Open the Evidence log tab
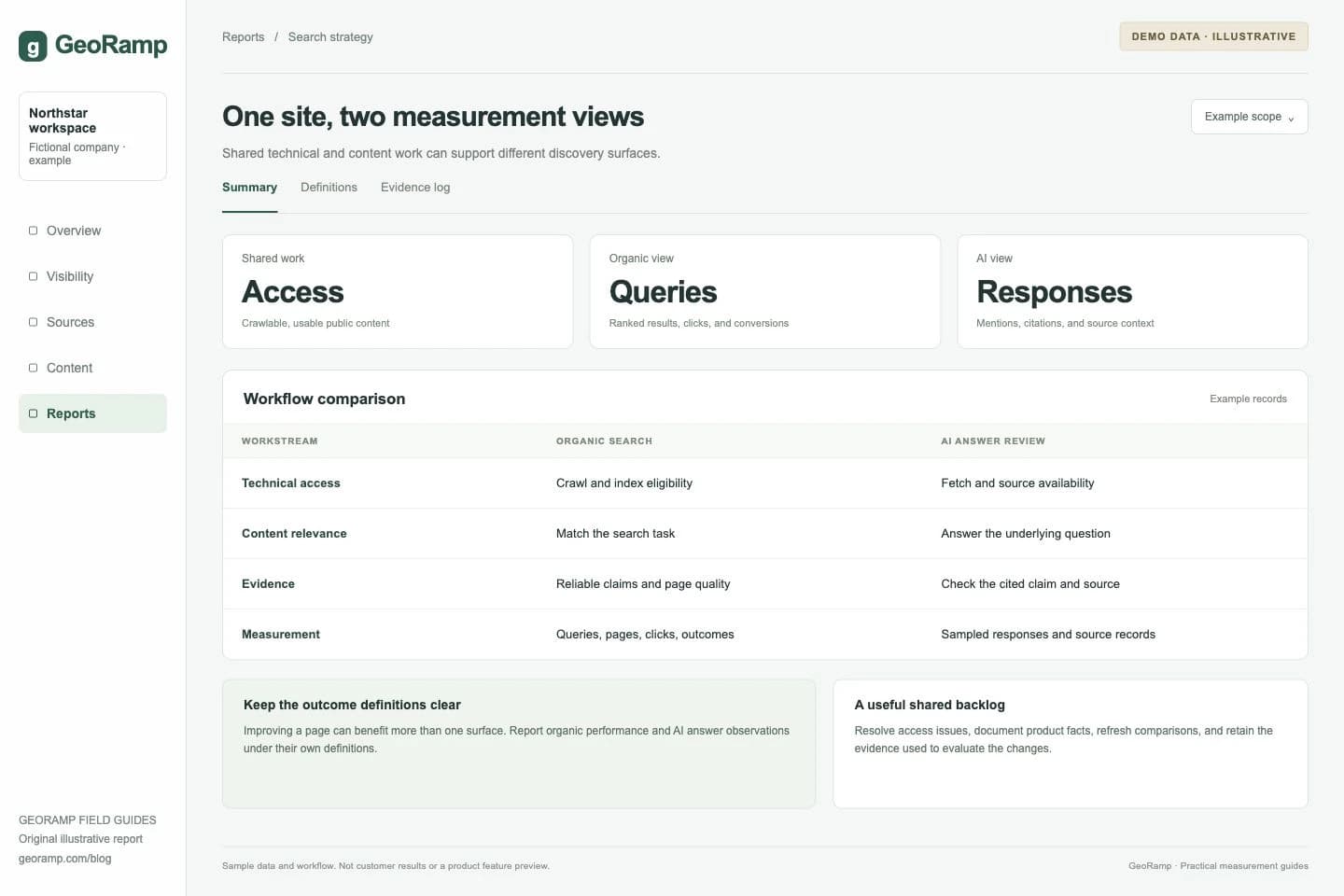 415,188
